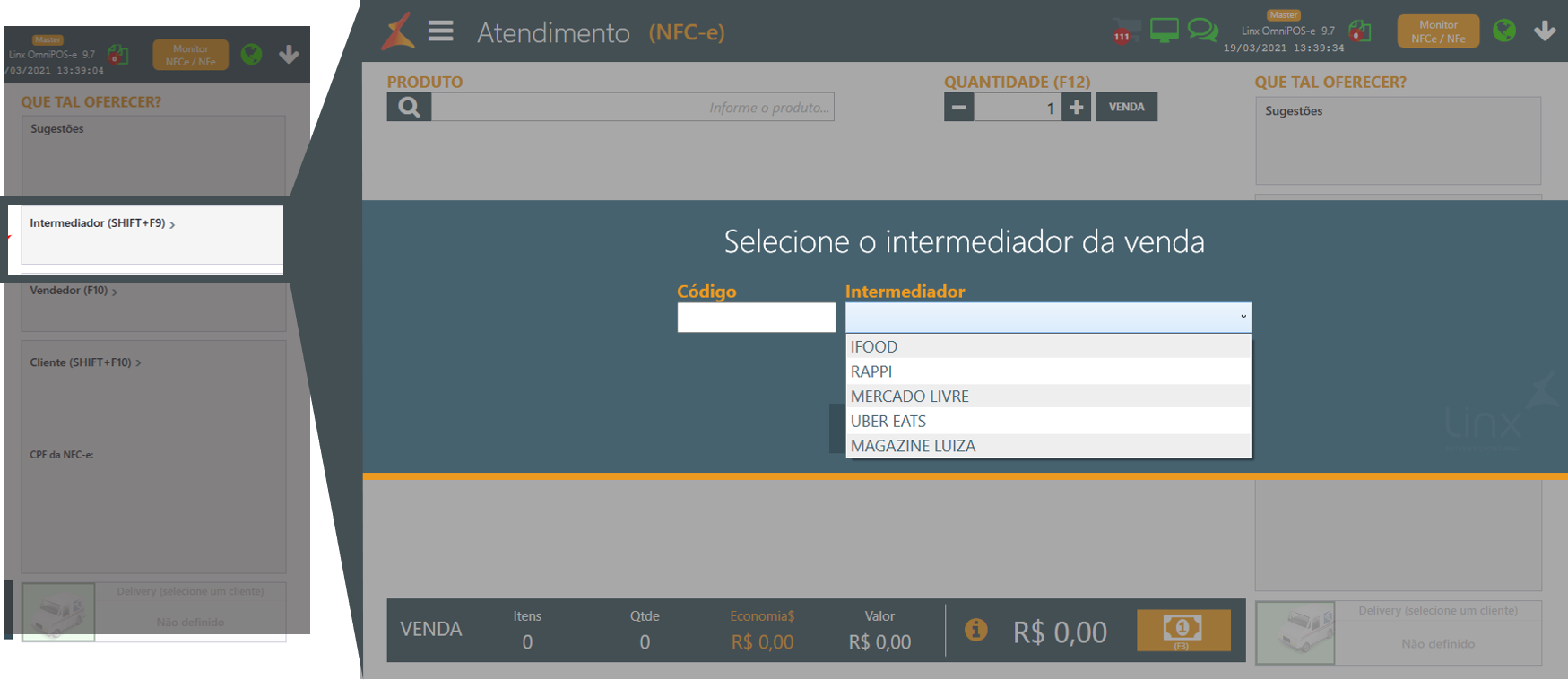Screen dimensions: 1568x680
Task: Click the 'Economia$' label in the VENDA bar
Action: point(762,616)
